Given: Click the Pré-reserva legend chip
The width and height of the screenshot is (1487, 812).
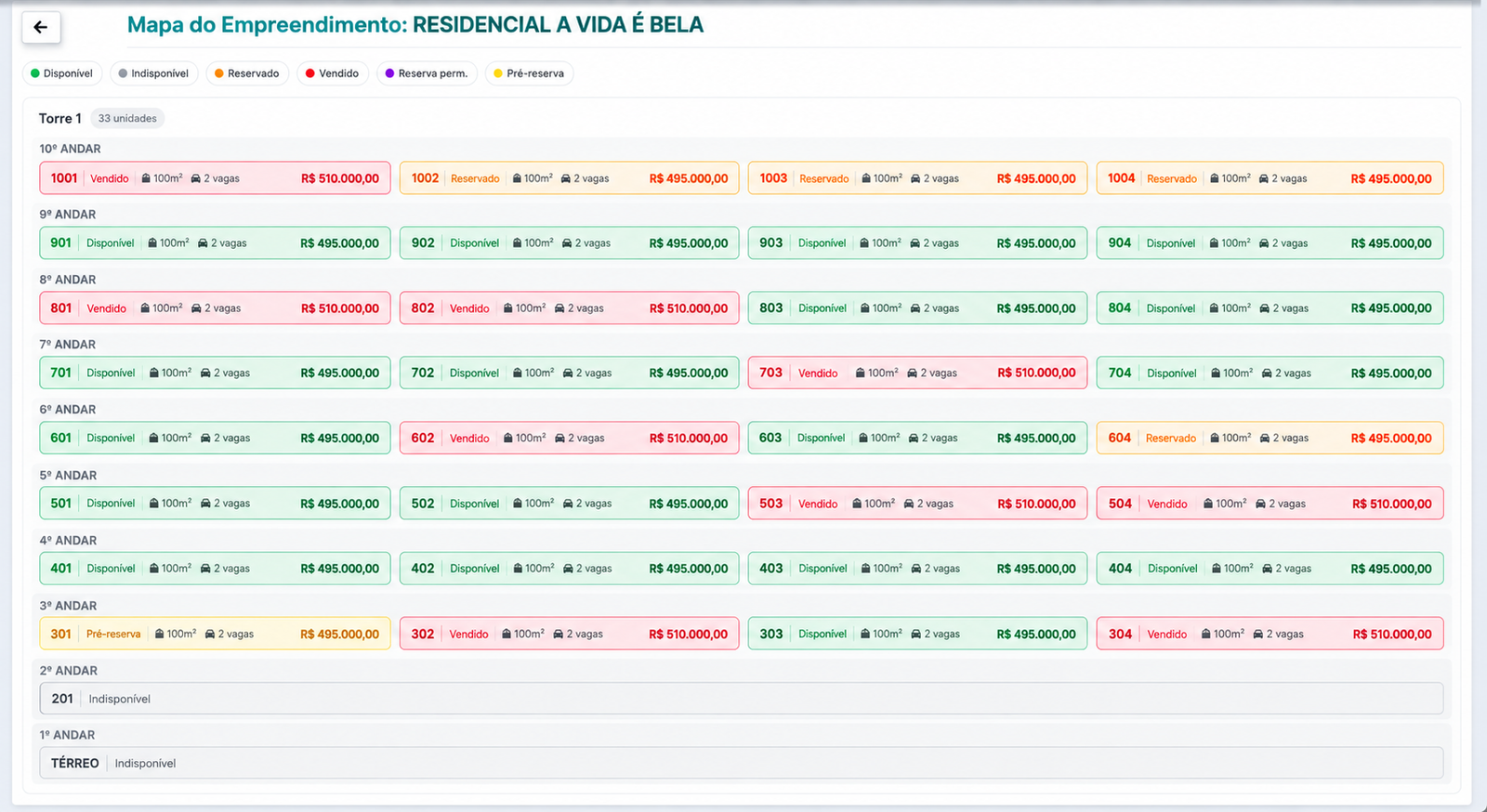Looking at the screenshot, I should point(529,73).
